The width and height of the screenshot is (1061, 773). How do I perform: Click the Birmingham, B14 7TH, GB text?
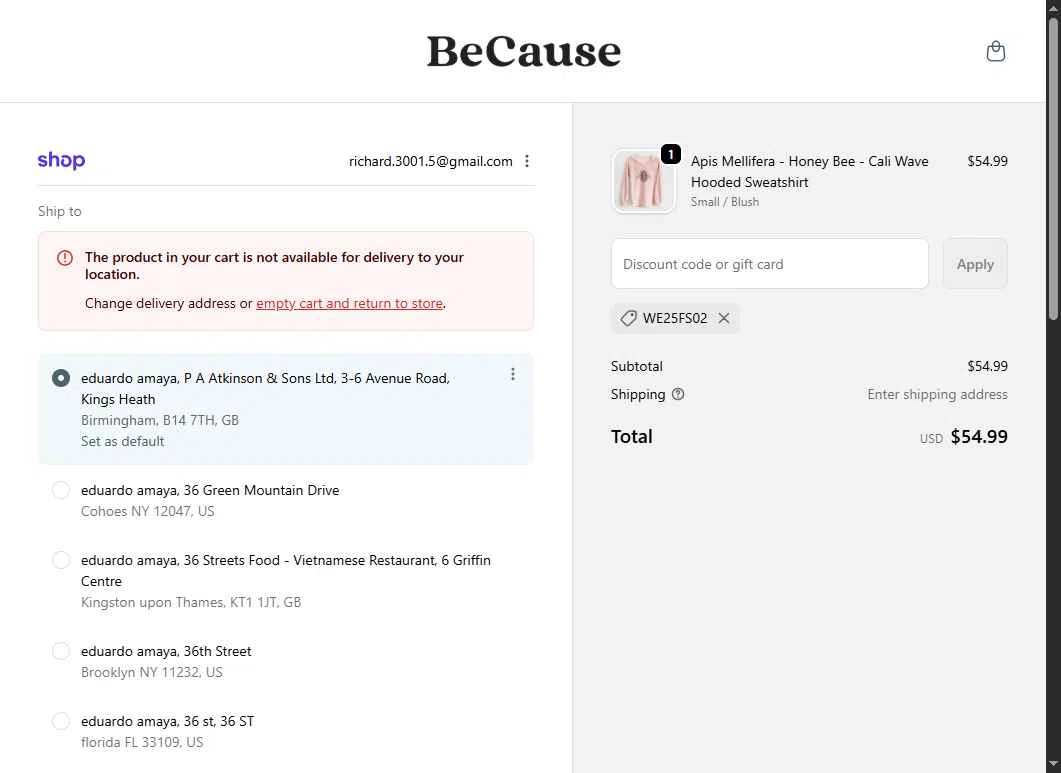pyautogui.click(x=160, y=420)
